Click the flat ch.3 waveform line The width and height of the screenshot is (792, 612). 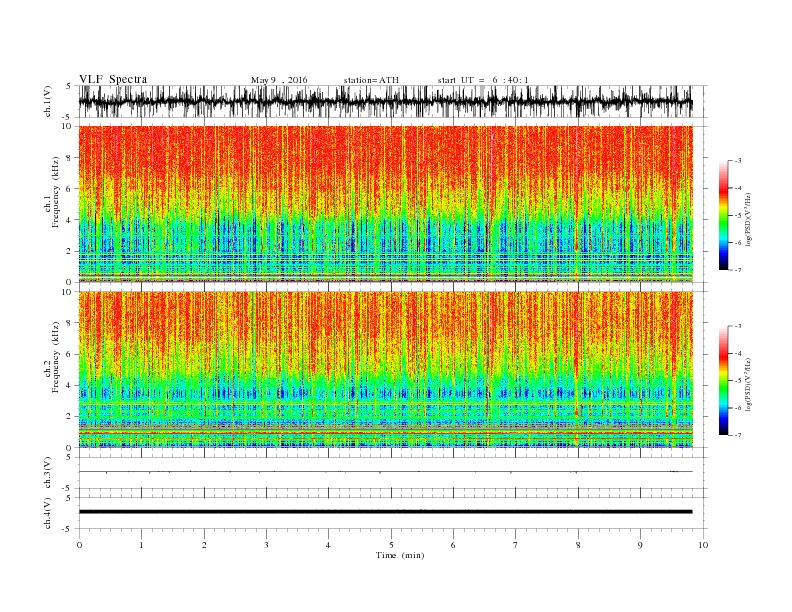click(385, 472)
